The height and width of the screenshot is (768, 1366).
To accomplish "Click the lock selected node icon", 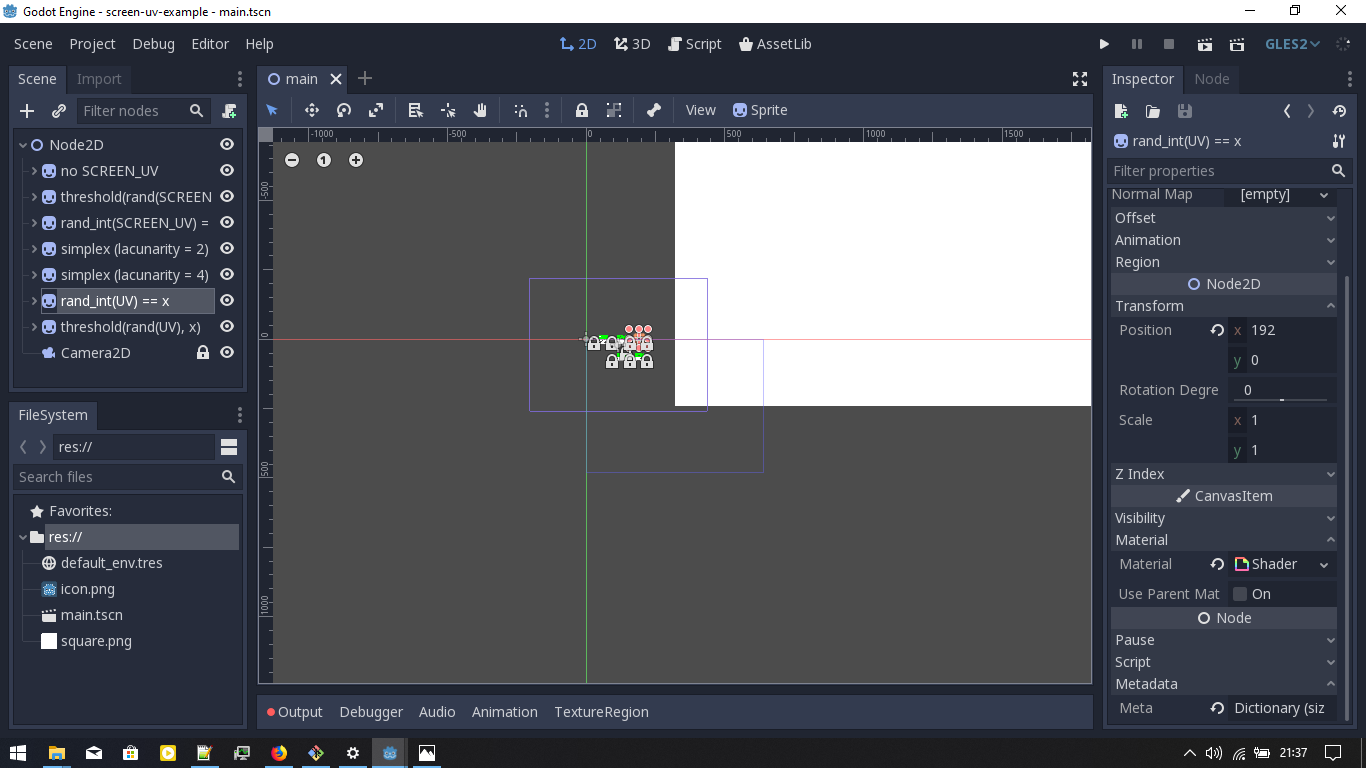I will coord(582,110).
